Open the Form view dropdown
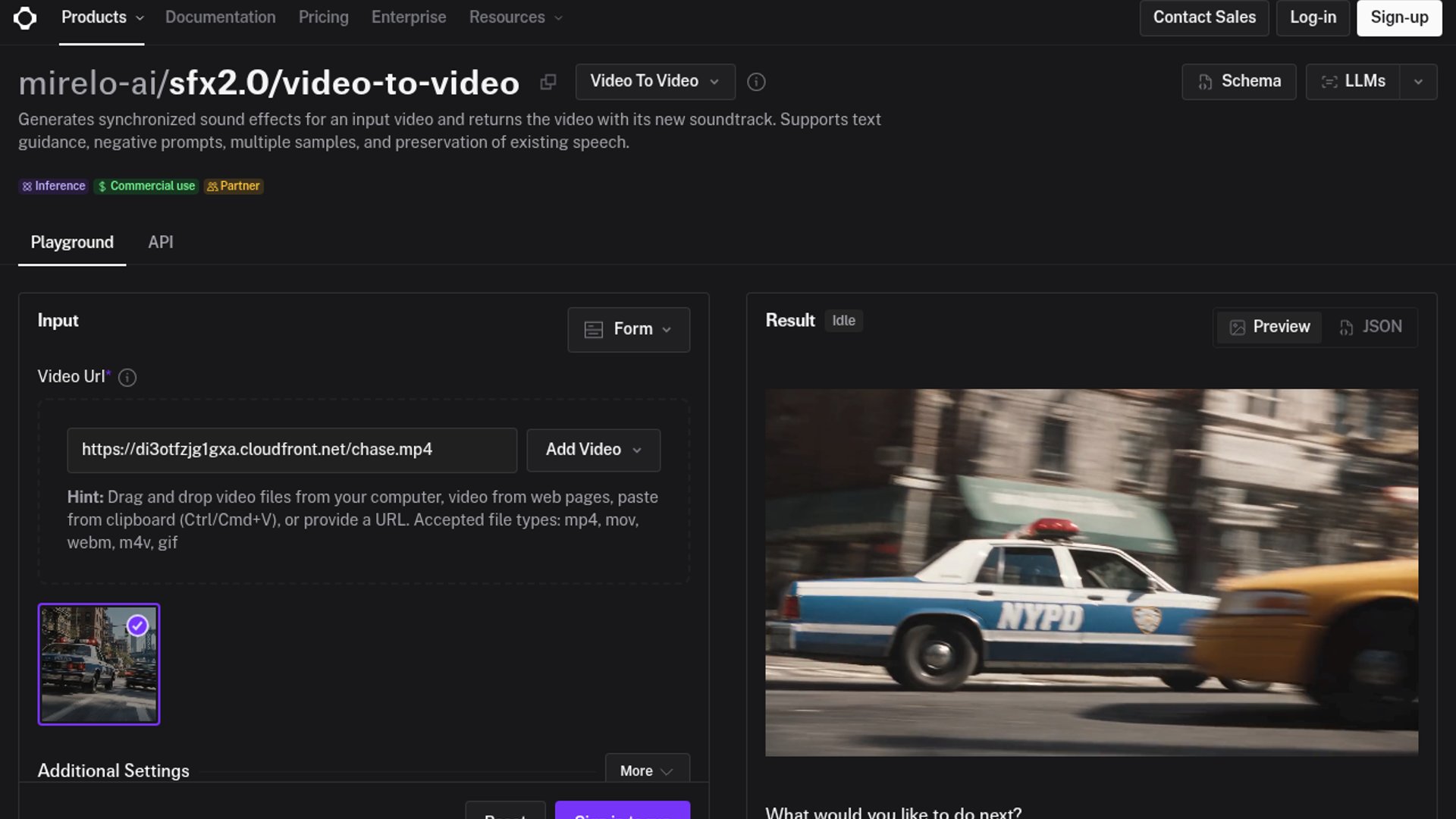The height and width of the screenshot is (819, 1456). tap(629, 329)
